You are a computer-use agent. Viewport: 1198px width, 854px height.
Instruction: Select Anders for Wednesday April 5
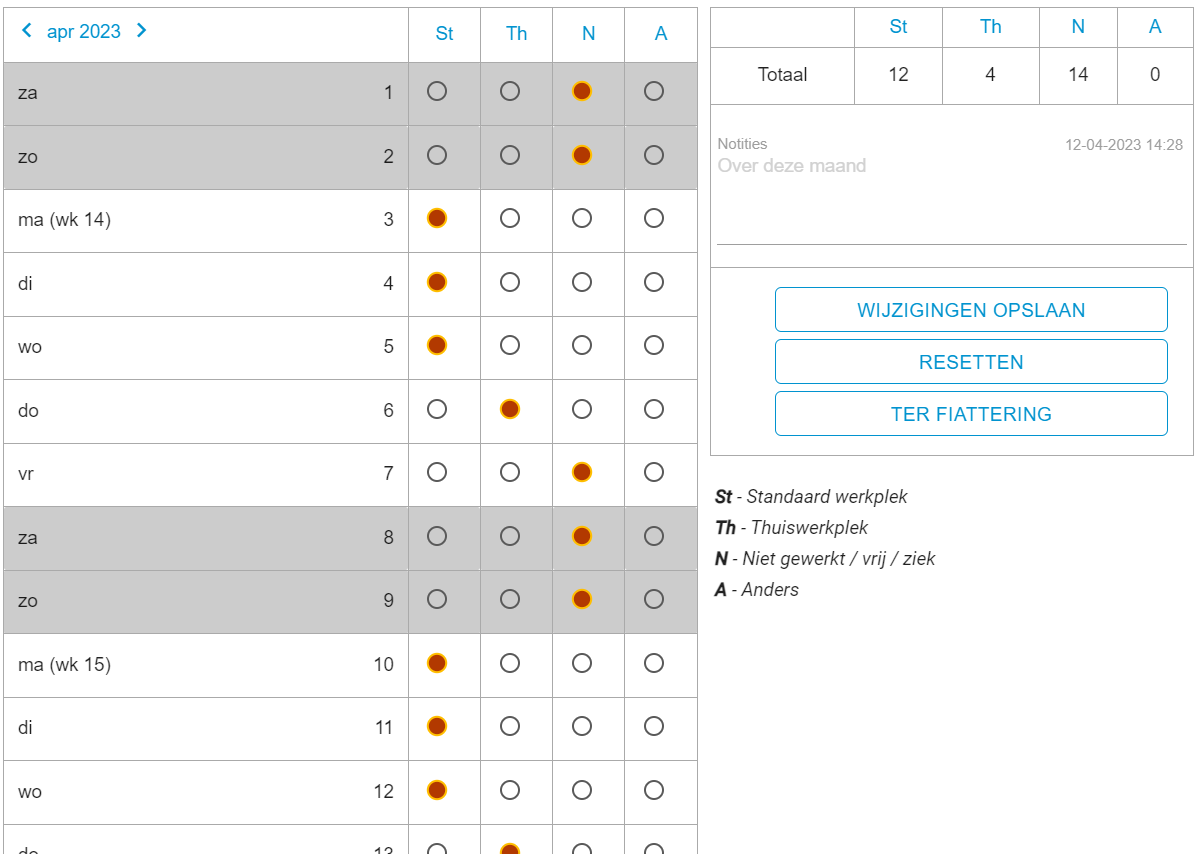(654, 345)
